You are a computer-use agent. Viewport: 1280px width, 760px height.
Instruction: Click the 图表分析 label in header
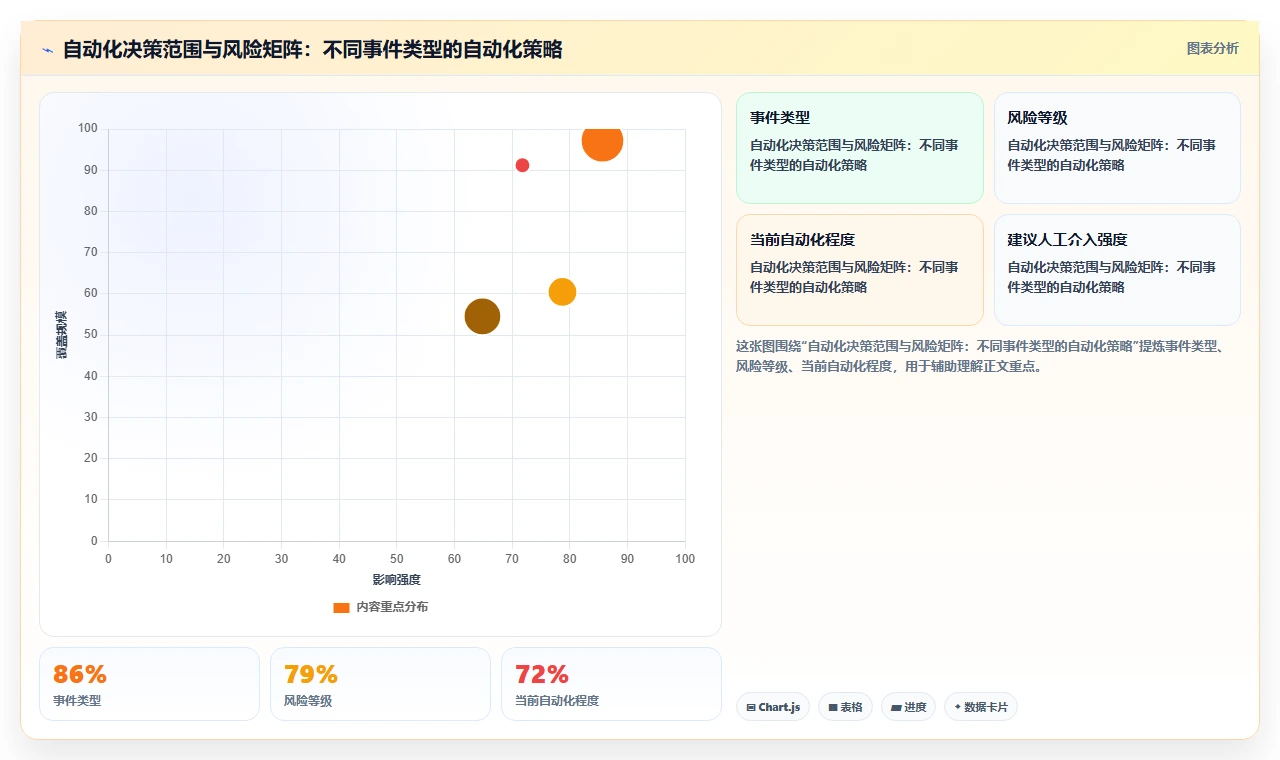(1212, 48)
